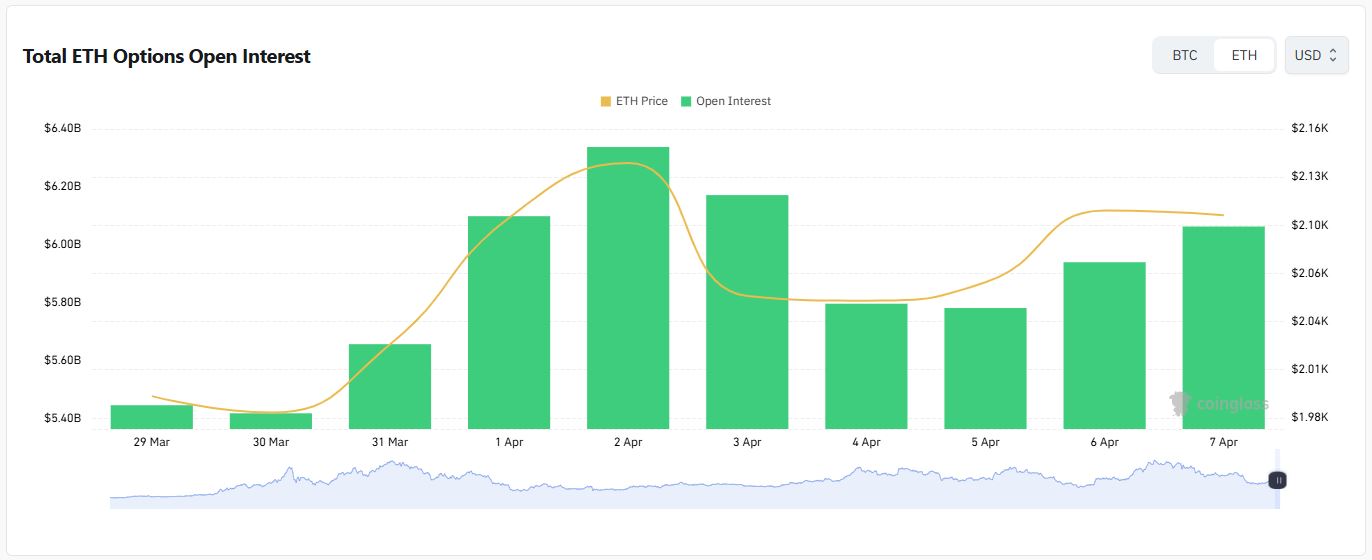Click the yellow ETH Price legend swatch

coord(606,101)
